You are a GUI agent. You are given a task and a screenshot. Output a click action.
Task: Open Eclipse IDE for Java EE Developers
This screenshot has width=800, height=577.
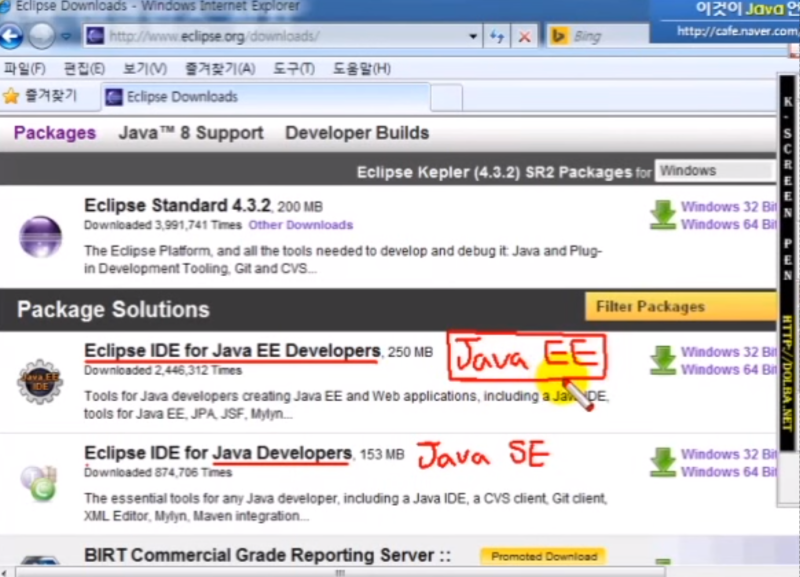coord(232,350)
